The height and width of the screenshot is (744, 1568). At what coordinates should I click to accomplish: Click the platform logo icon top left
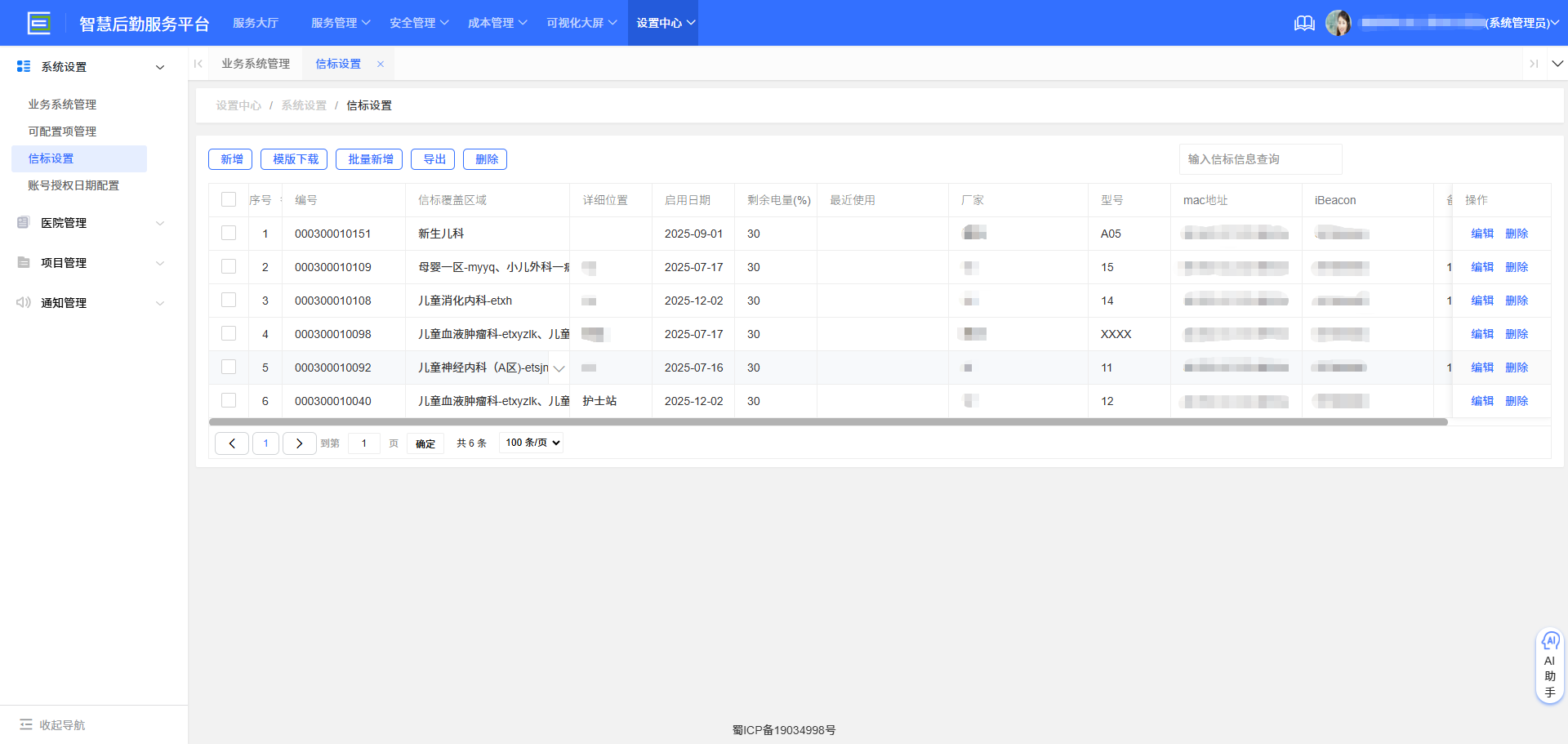point(38,23)
